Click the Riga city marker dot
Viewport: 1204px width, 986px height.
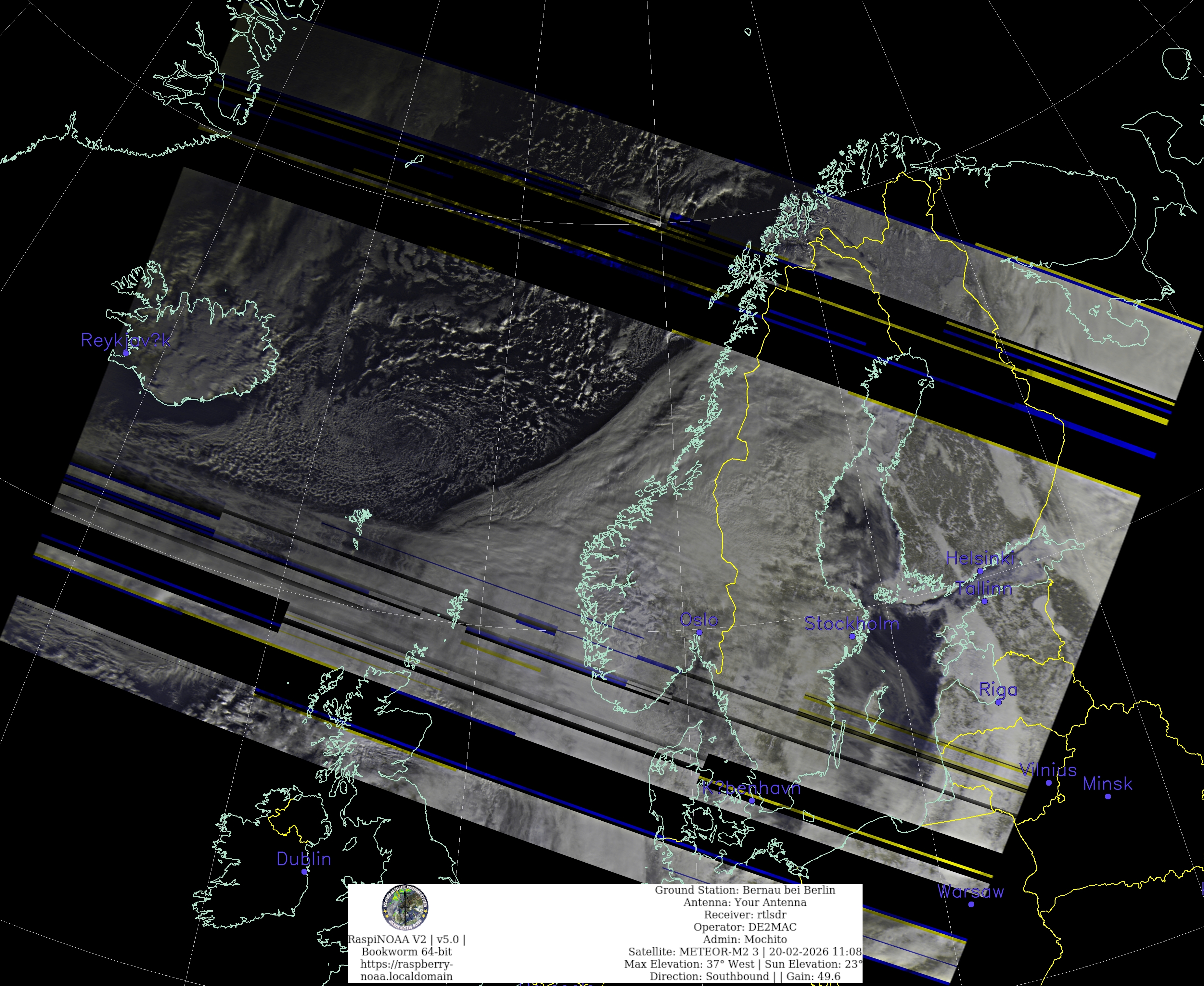coord(998,702)
